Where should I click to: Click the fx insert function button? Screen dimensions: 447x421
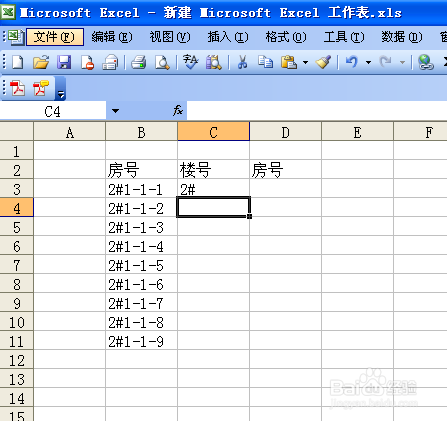178,110
